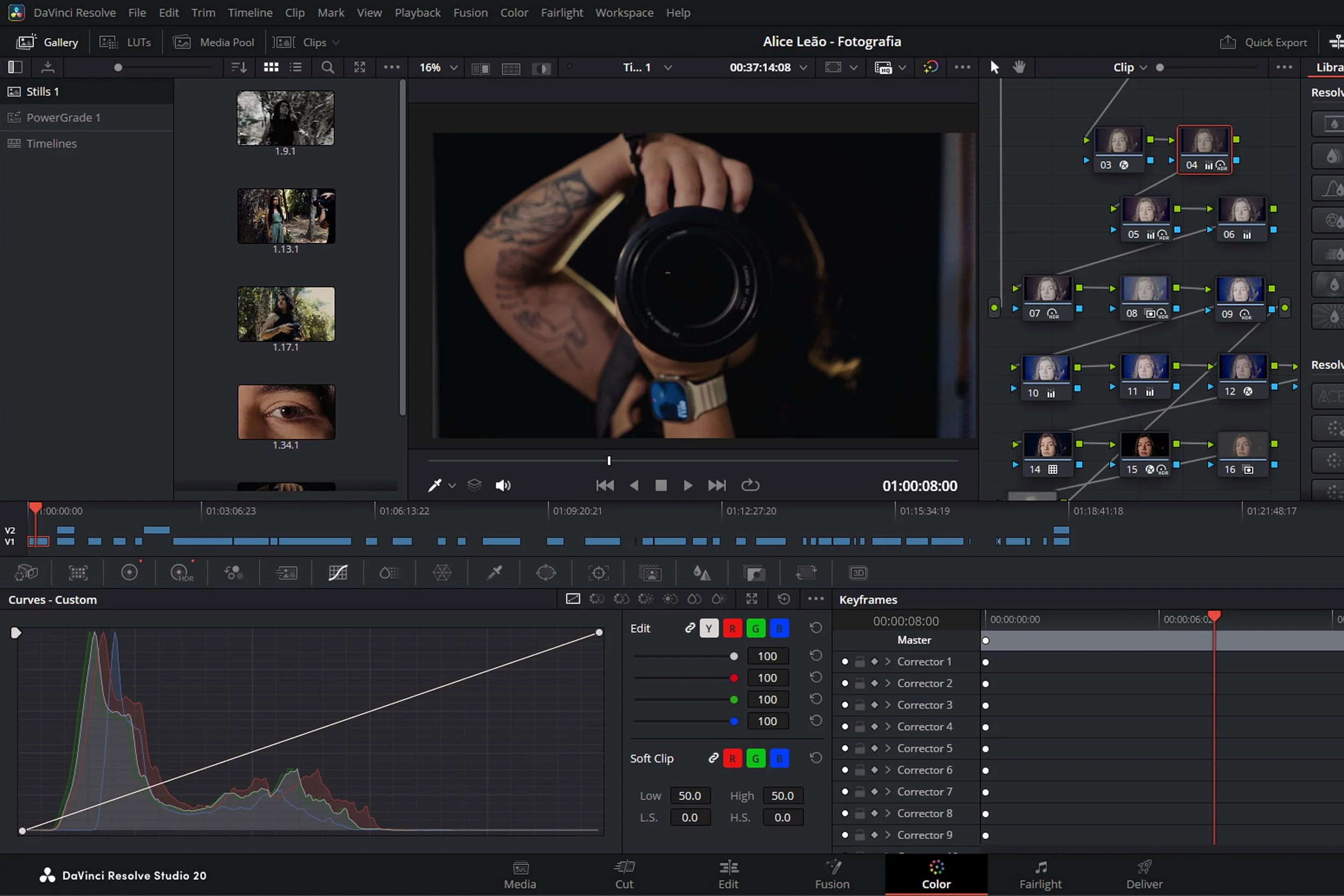Expand the Corrector 4 keyframe track

point(888,726)
